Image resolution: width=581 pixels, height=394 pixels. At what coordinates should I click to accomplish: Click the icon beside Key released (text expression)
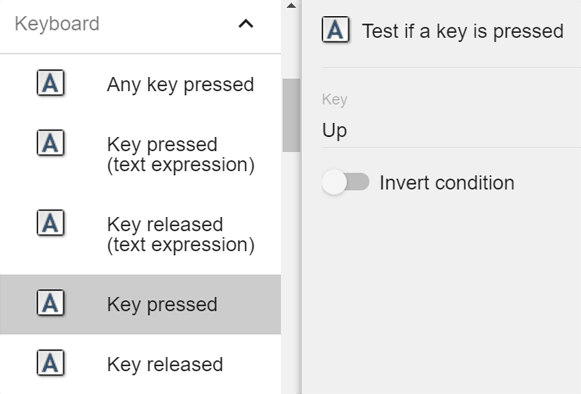pyautogui.click(x=50, y=223)
